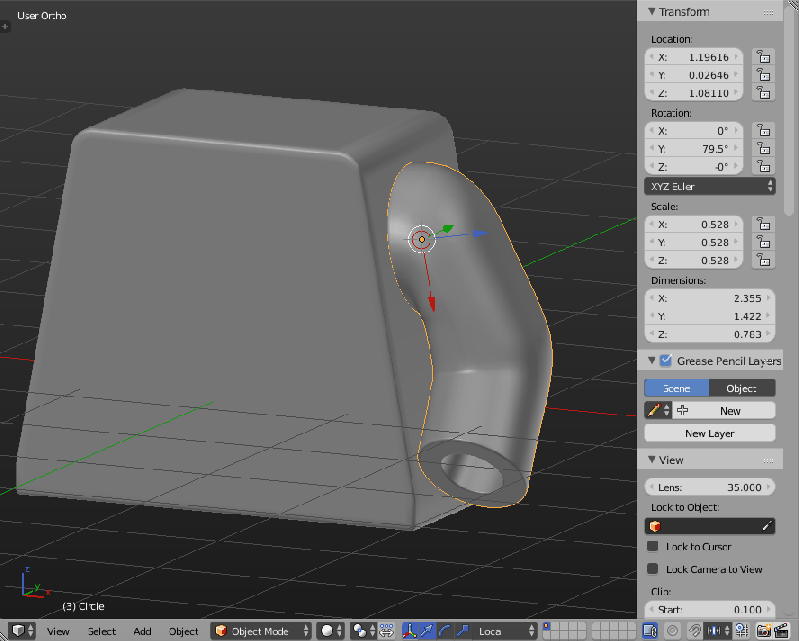
Task: Select Scene grease pencil source
Action: click(677, 388)
